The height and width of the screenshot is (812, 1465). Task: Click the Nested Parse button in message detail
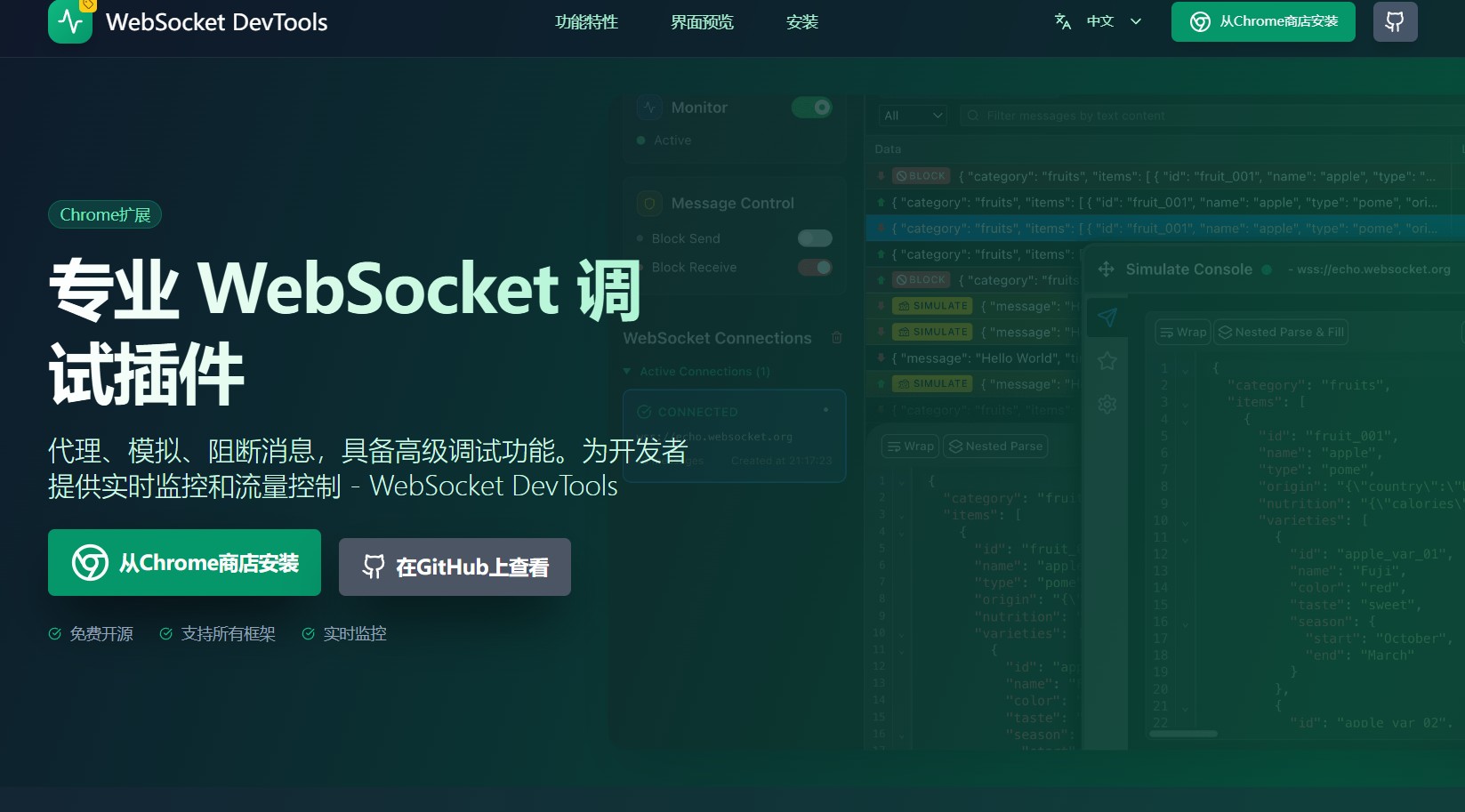995,446
